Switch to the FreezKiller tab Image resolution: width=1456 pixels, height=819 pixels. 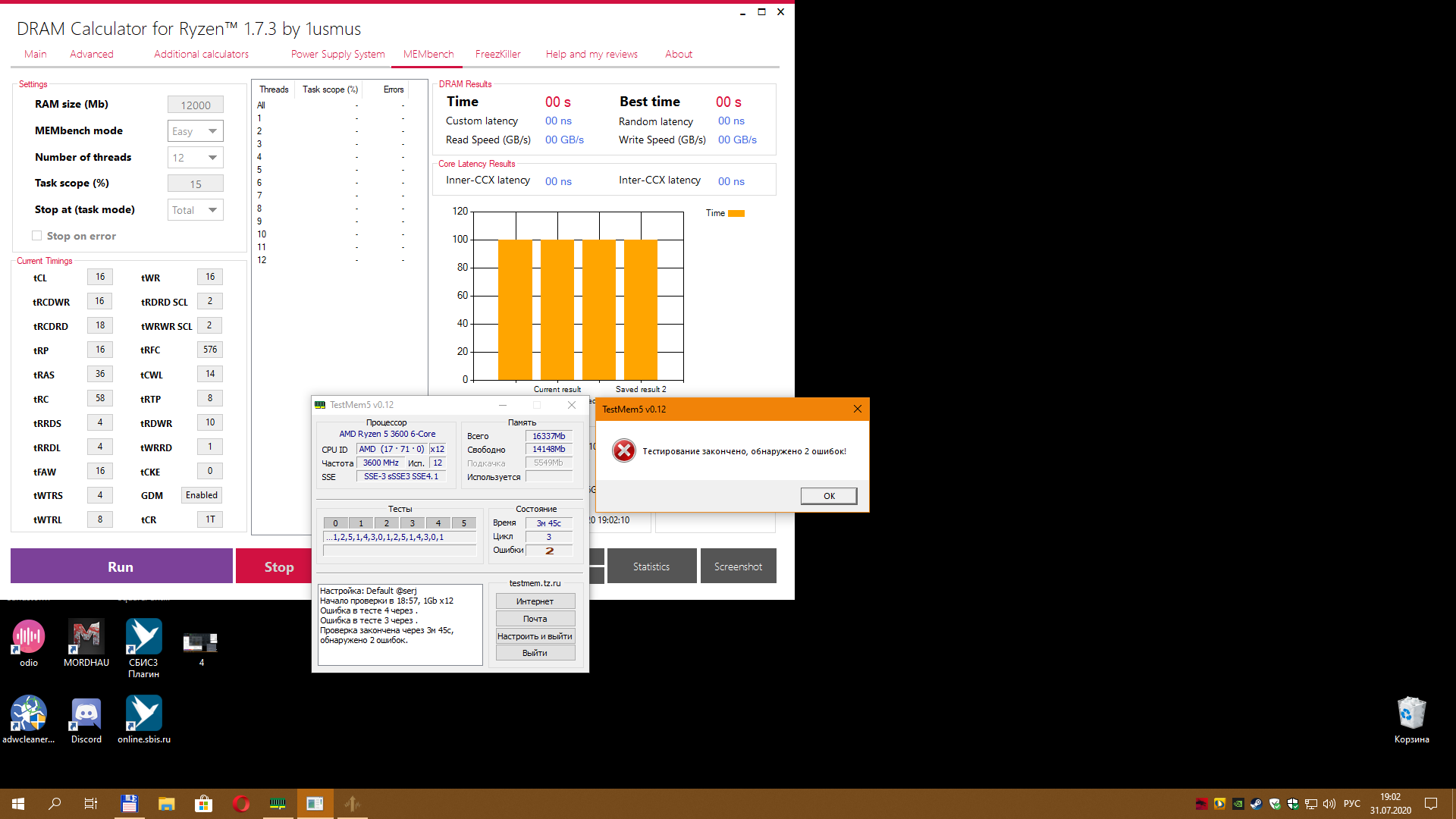coord(497,54)
